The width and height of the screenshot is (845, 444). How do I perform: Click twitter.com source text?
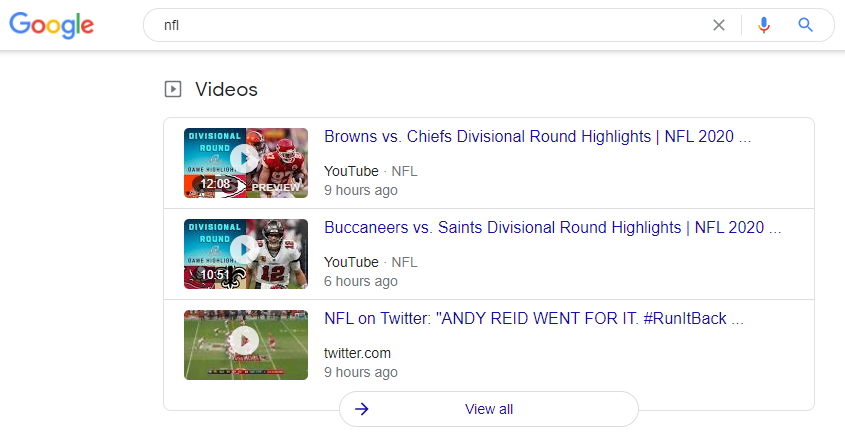click(357, 353)
